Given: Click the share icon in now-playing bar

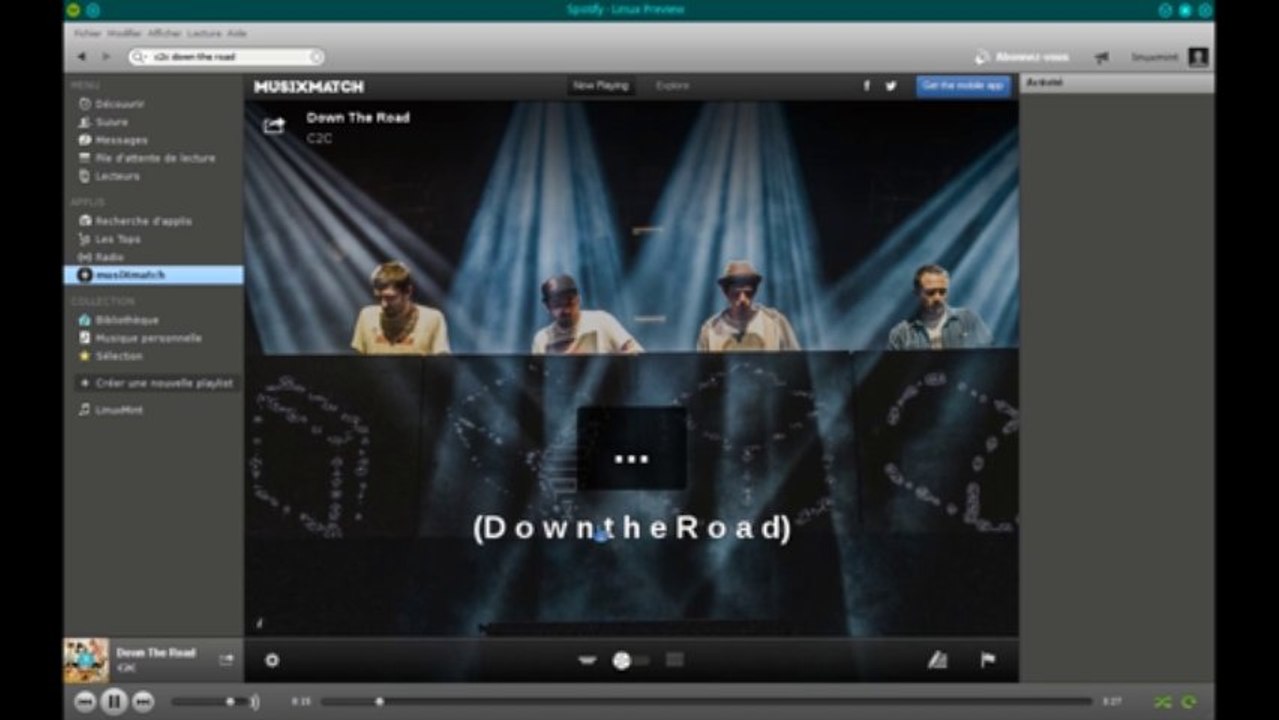Looking at the screenshot, I should point(226,660).
